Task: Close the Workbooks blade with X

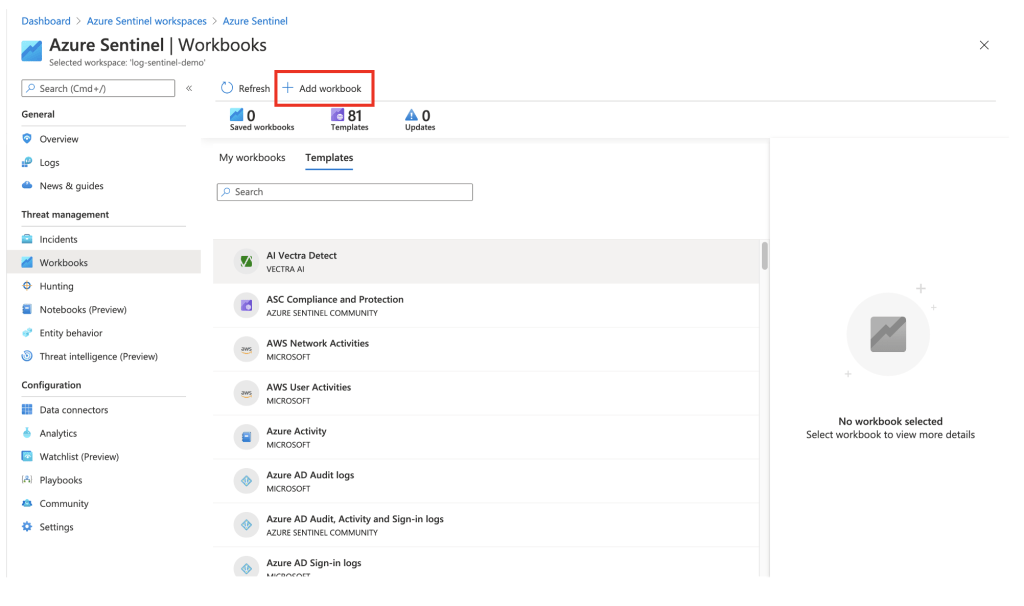Action: (984, 46)
